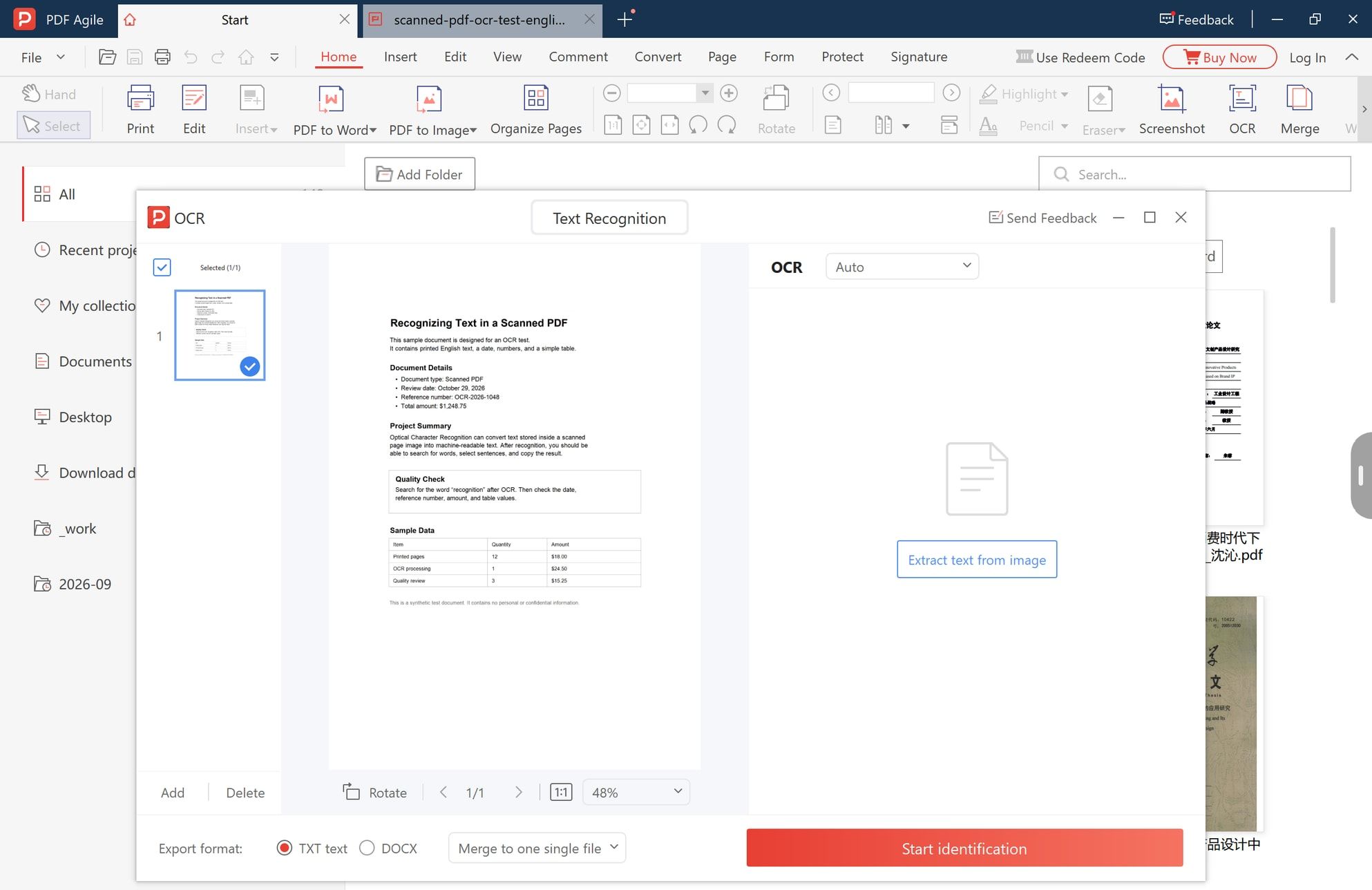
Task: Click Send Feedback in OCR dialog
Action: tap(1042, 218)
